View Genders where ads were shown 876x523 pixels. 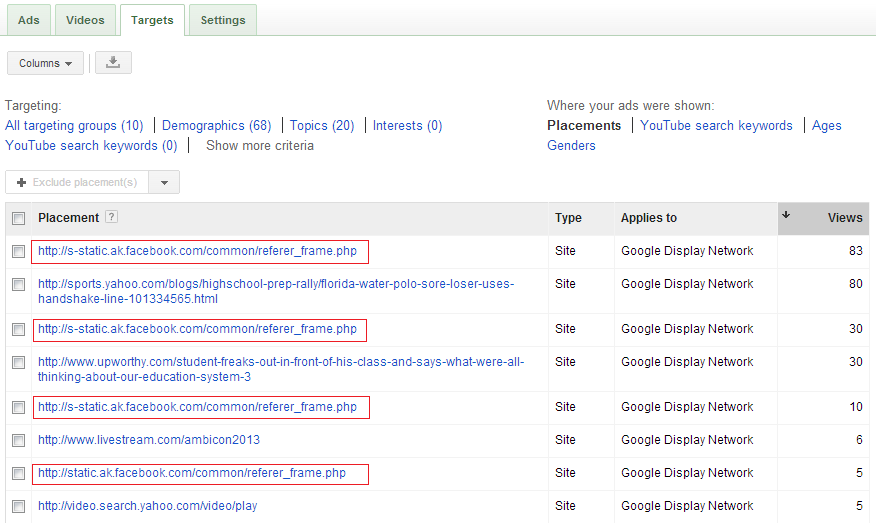571,146
